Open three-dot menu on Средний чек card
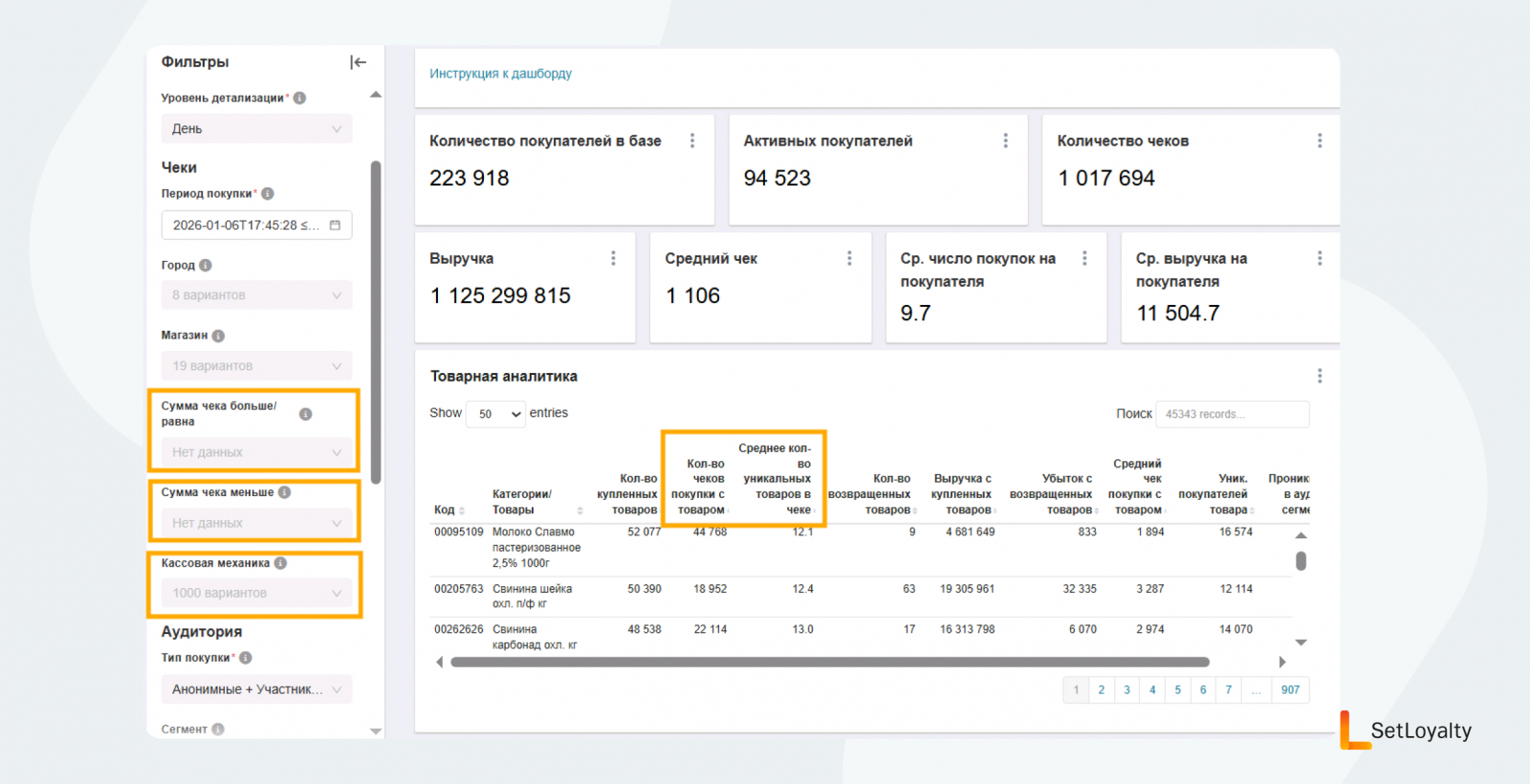This screenshot has width=1530, height=784. pos(849,258)
